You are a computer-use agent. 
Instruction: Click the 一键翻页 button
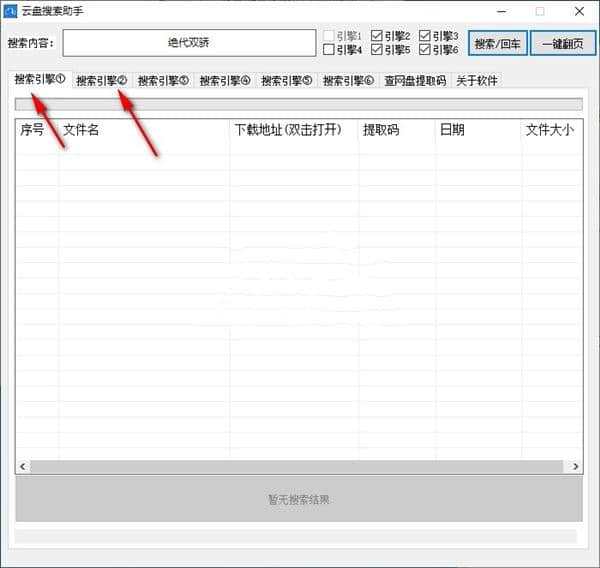click(x=563, y=43)
